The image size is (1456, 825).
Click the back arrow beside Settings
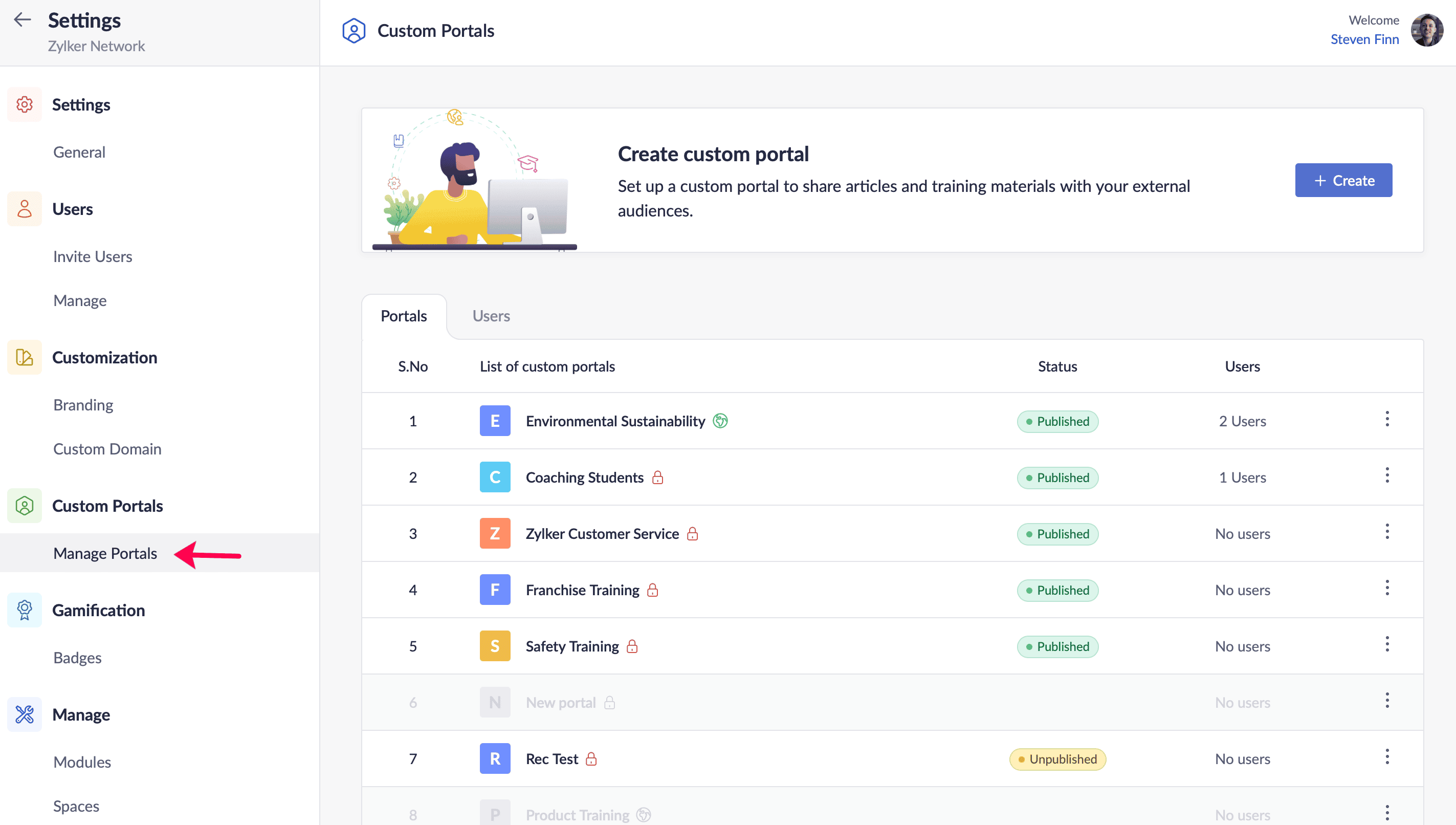pyautogui.click(x=22, y=20)
